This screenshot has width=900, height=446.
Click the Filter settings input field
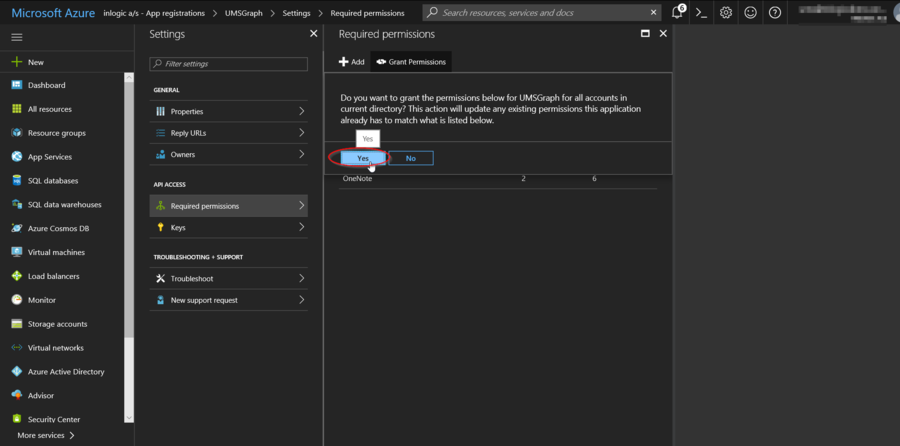(229, 64)
